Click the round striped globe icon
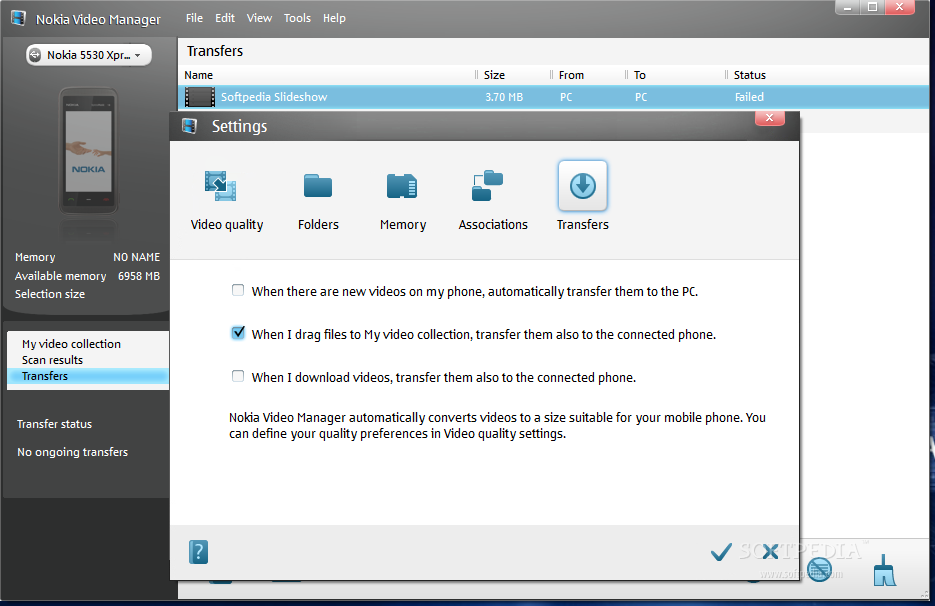 pos(819,570)
